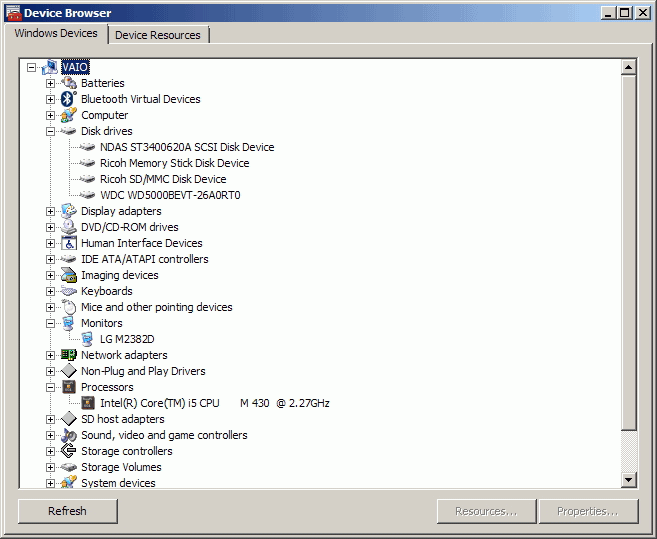Click the Batteries category icon

(69, 83)
